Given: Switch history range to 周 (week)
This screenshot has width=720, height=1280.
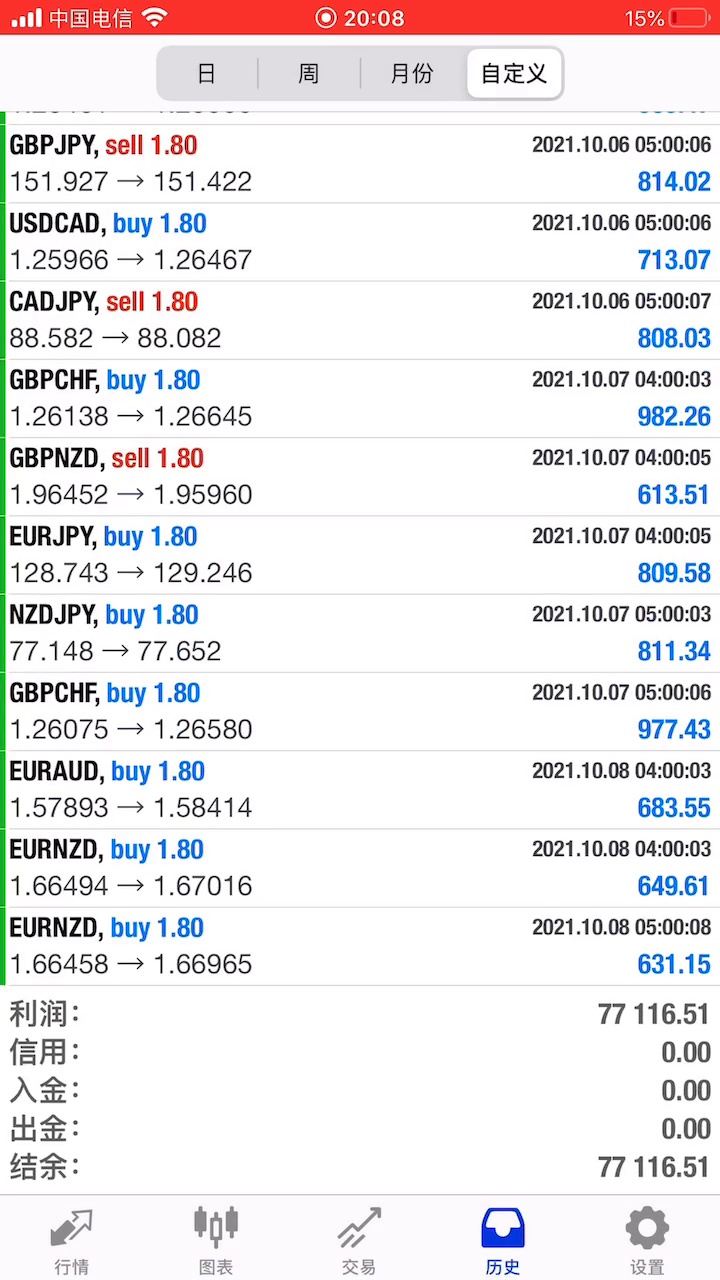Looking at the screenshot, I should [x=309, y=73].
